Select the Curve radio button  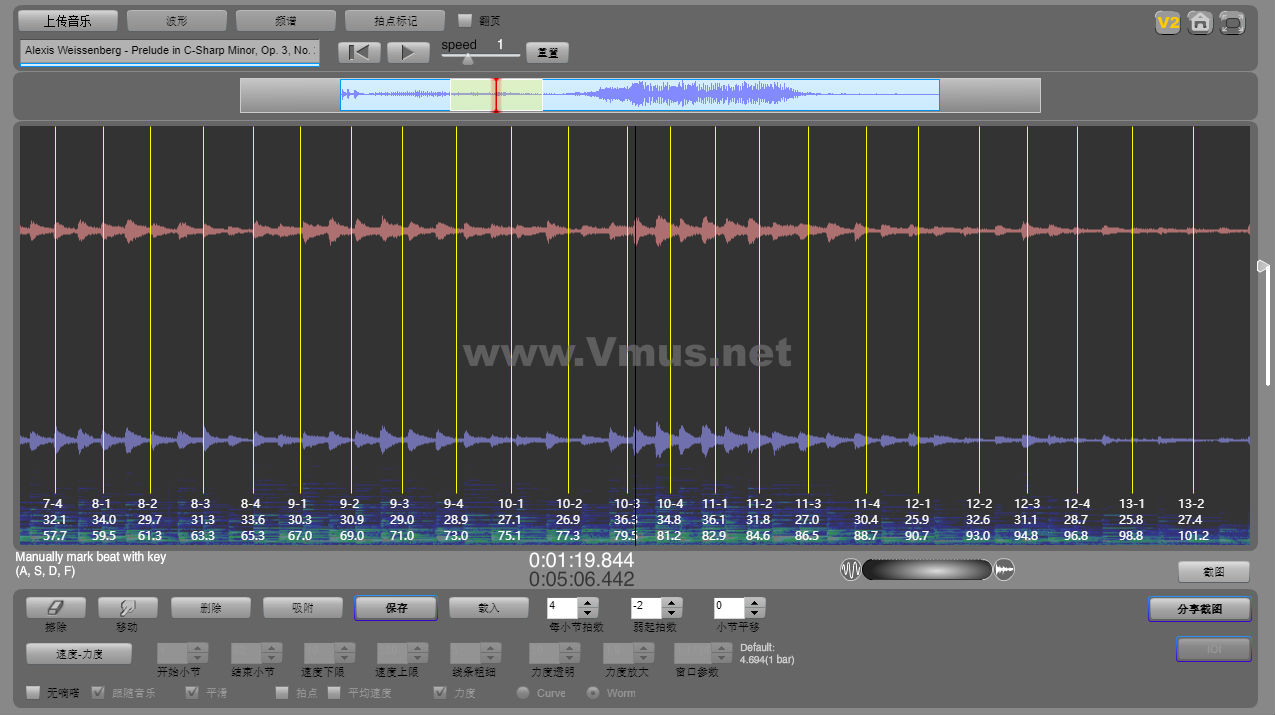coord(522,692)
